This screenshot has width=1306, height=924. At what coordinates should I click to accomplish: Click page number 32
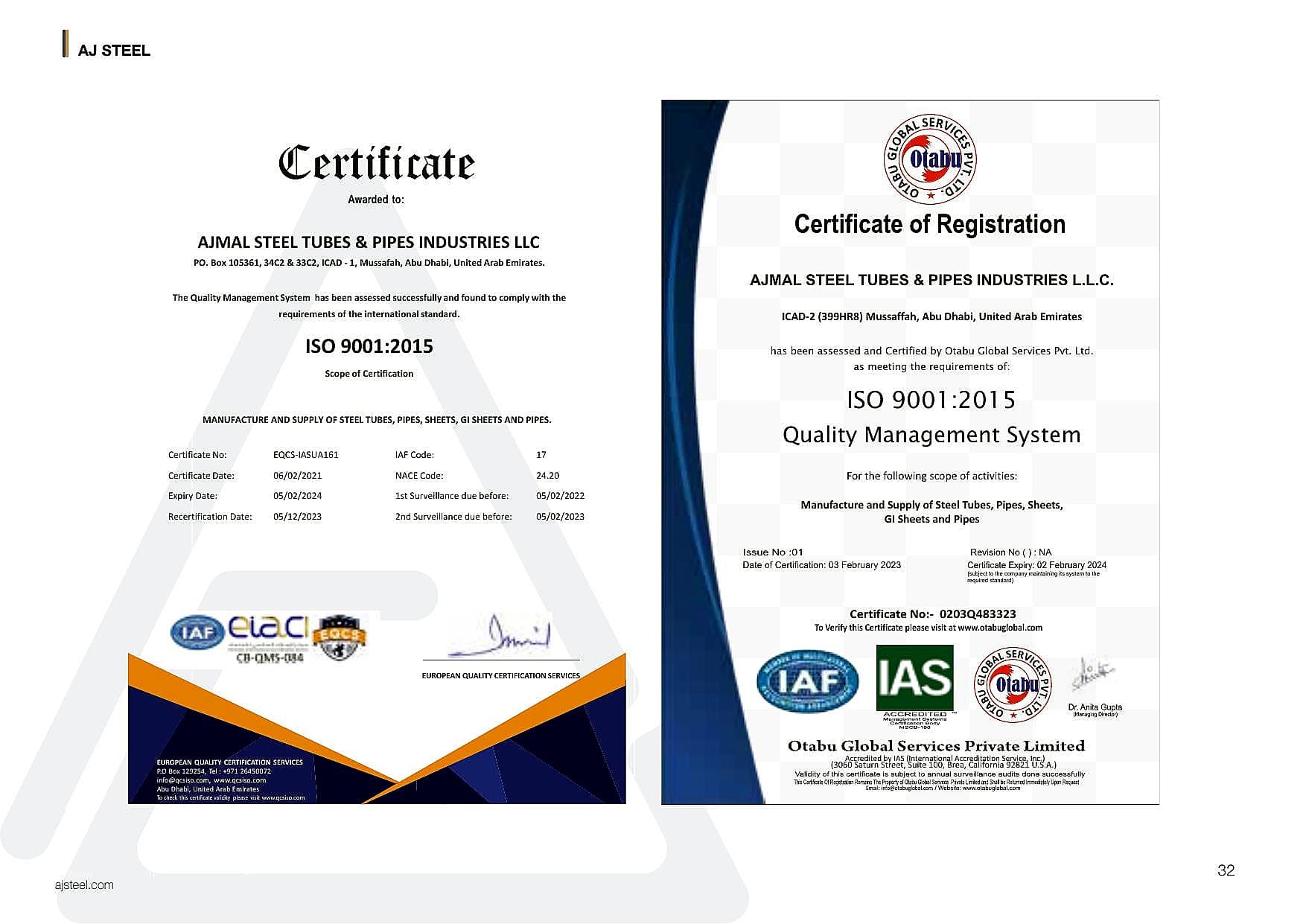[x=1226, y=870]
